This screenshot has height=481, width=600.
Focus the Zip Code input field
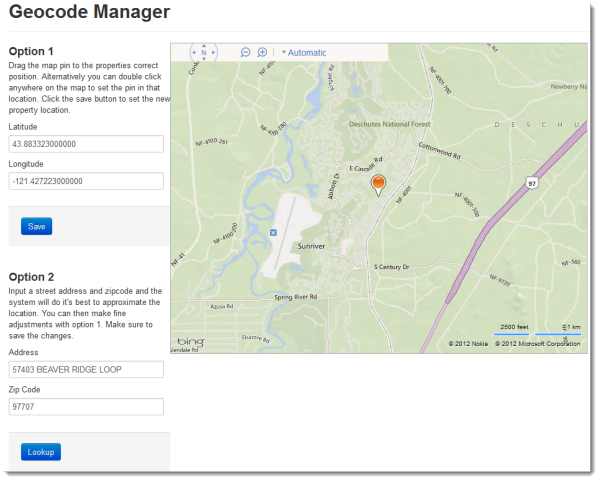pos(86,407)
